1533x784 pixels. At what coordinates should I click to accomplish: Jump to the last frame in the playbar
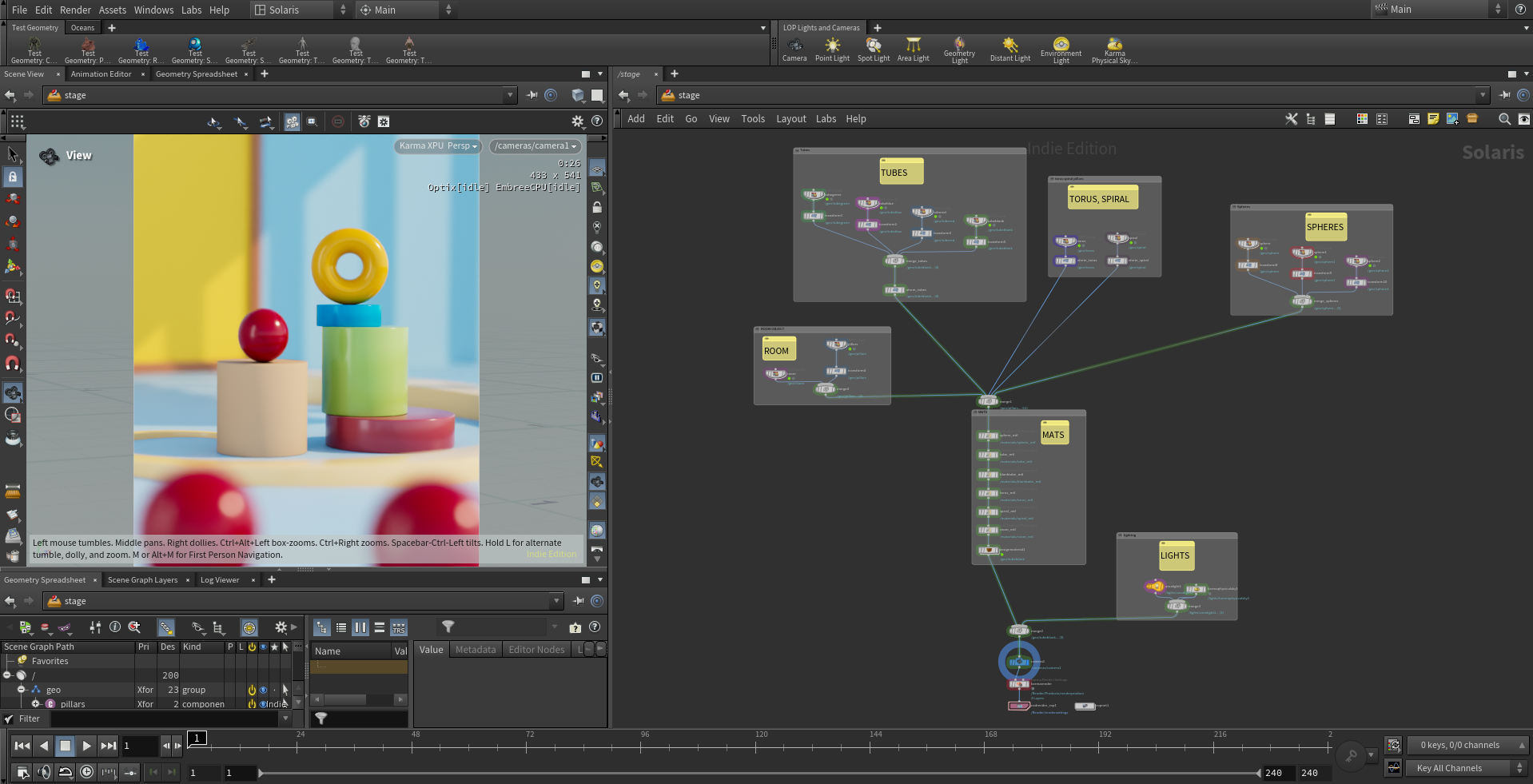[x=108, y=746]
